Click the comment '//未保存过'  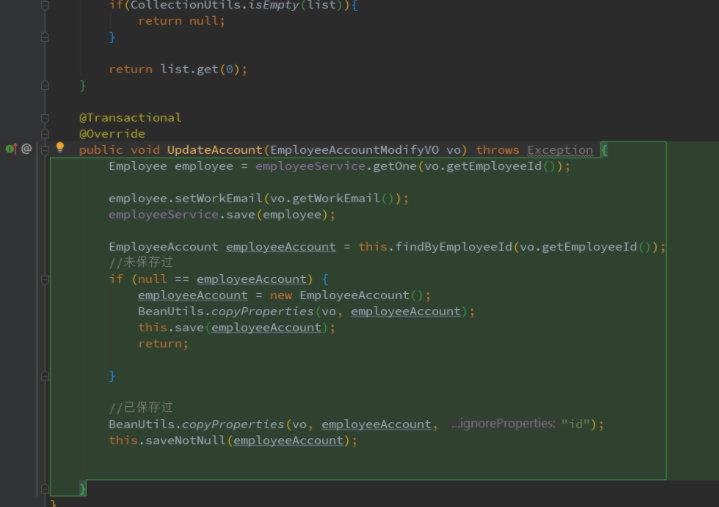pos(141,263)
